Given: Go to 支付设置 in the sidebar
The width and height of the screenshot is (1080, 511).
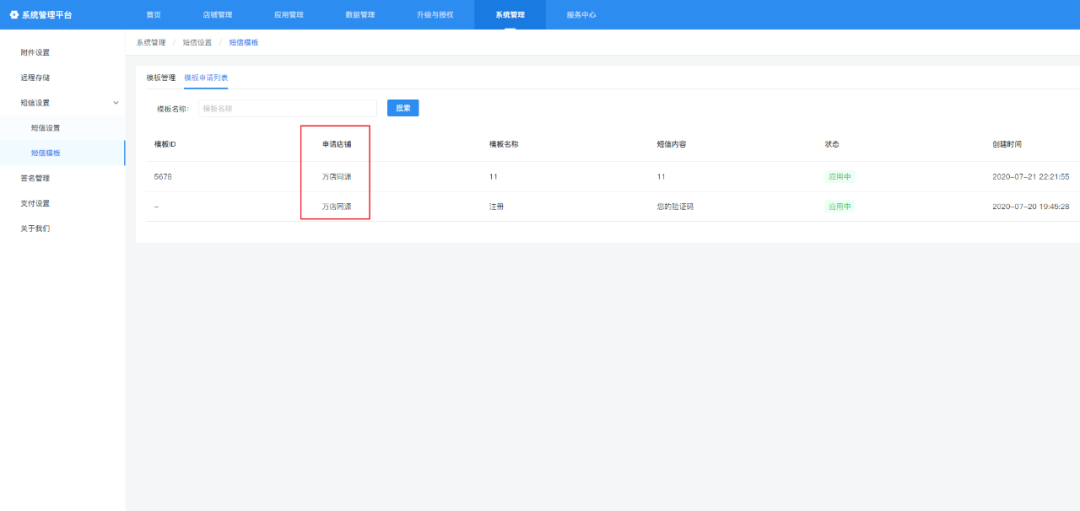Looking at the screenshot, I should pos(35,203).
